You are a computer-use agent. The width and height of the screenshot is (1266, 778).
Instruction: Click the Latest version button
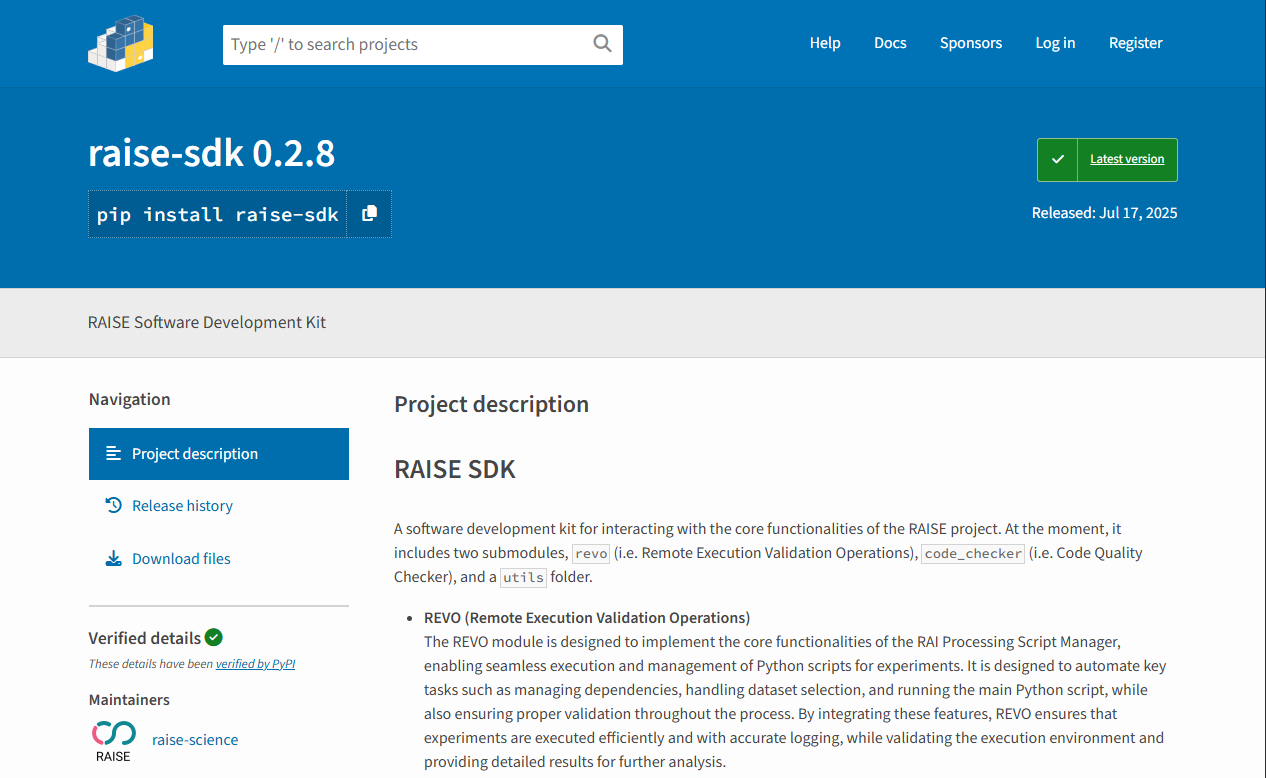click(x=1107, y=160)
